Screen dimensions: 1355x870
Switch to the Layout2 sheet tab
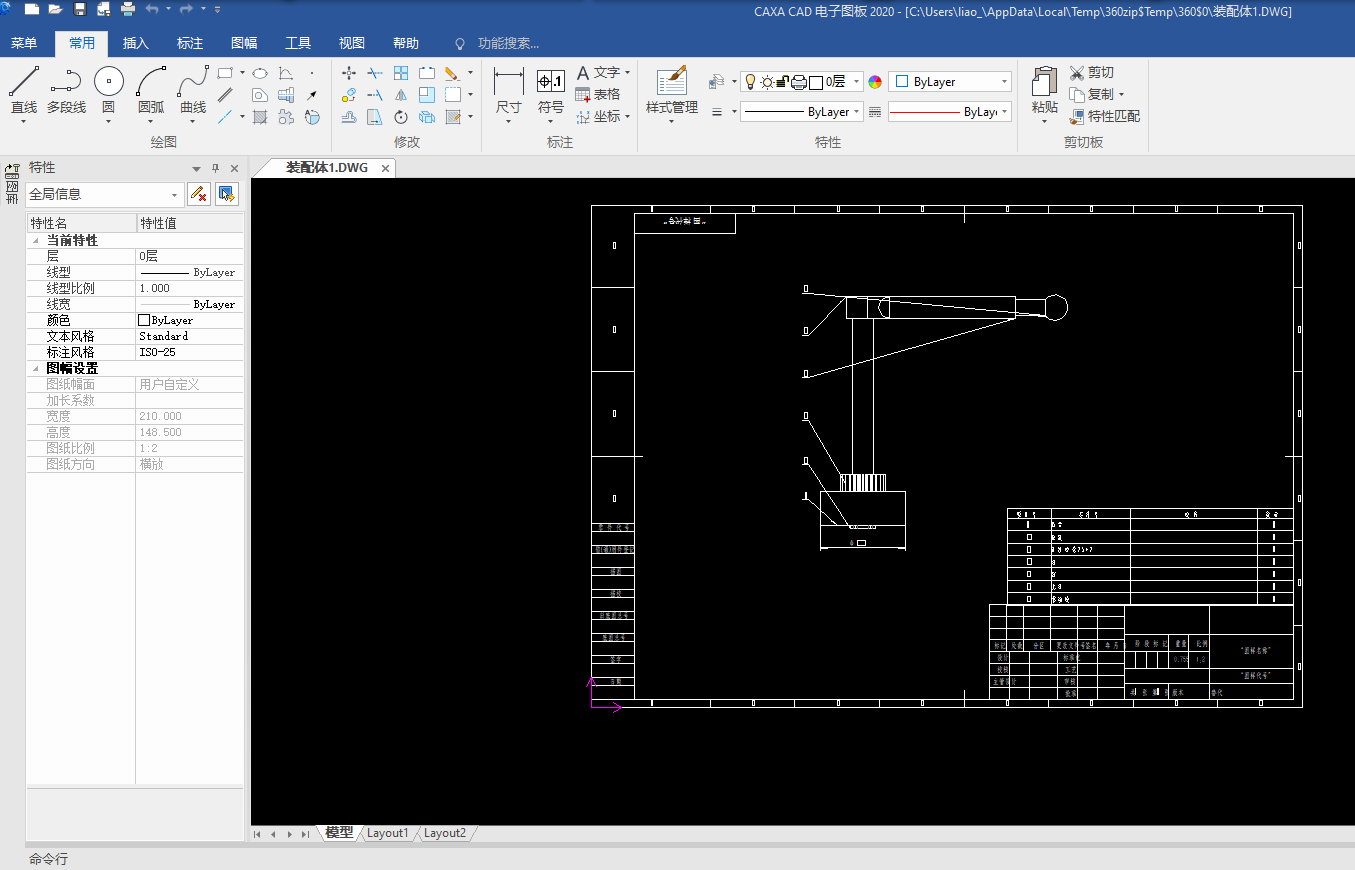coord(444,833)
